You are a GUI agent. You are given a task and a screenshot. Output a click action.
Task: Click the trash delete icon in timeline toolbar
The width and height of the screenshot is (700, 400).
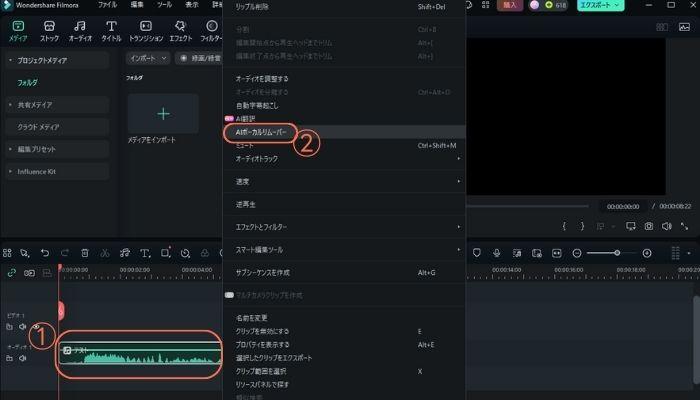[x=85, y=253]
